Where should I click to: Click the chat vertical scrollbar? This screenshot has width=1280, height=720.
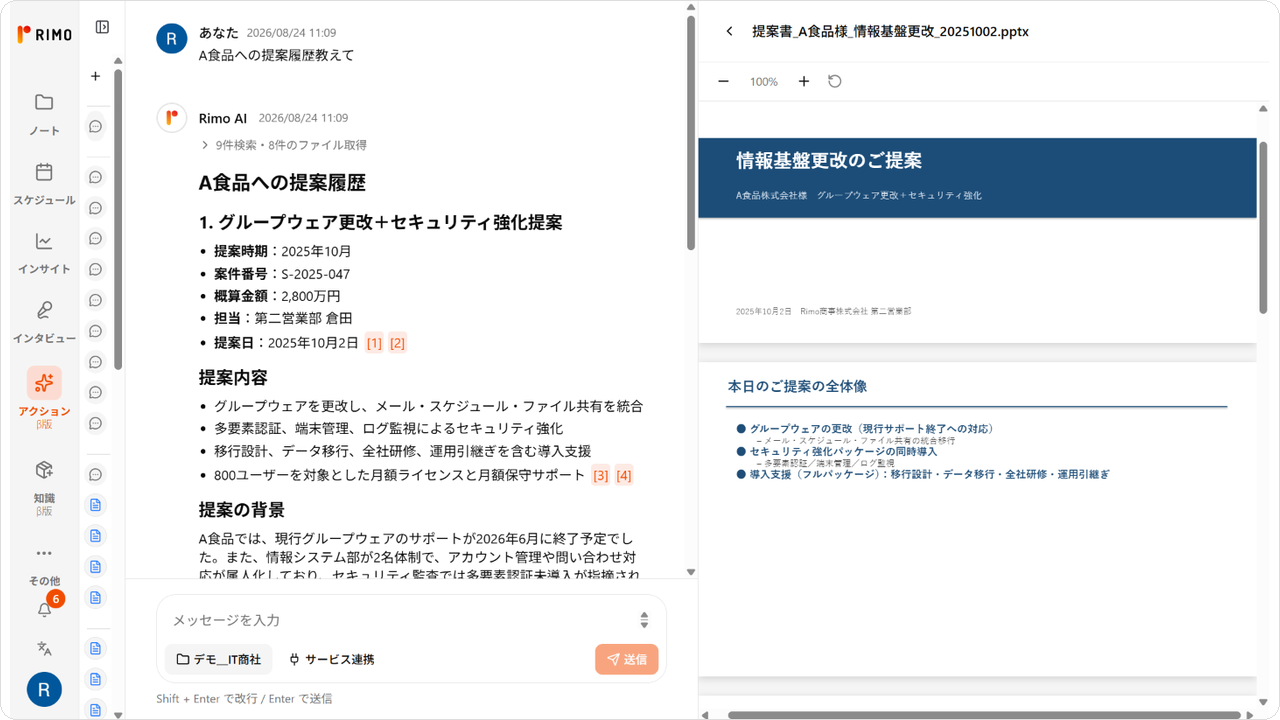click(690, 130)
